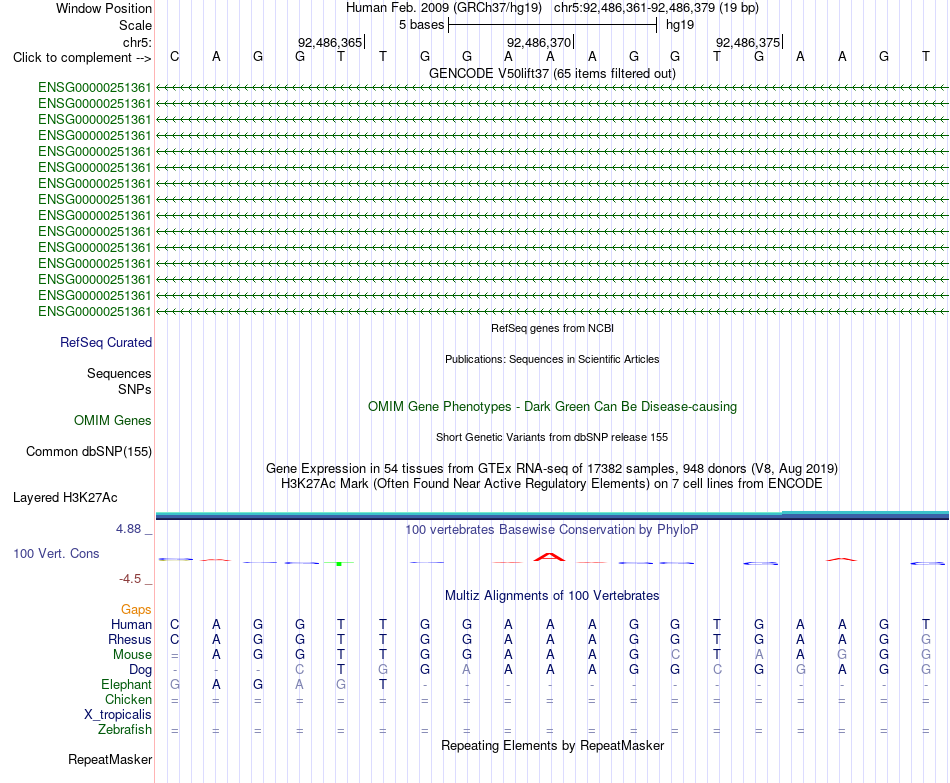Click Elephant's first G base in alignment

click(x=174, y=685)
